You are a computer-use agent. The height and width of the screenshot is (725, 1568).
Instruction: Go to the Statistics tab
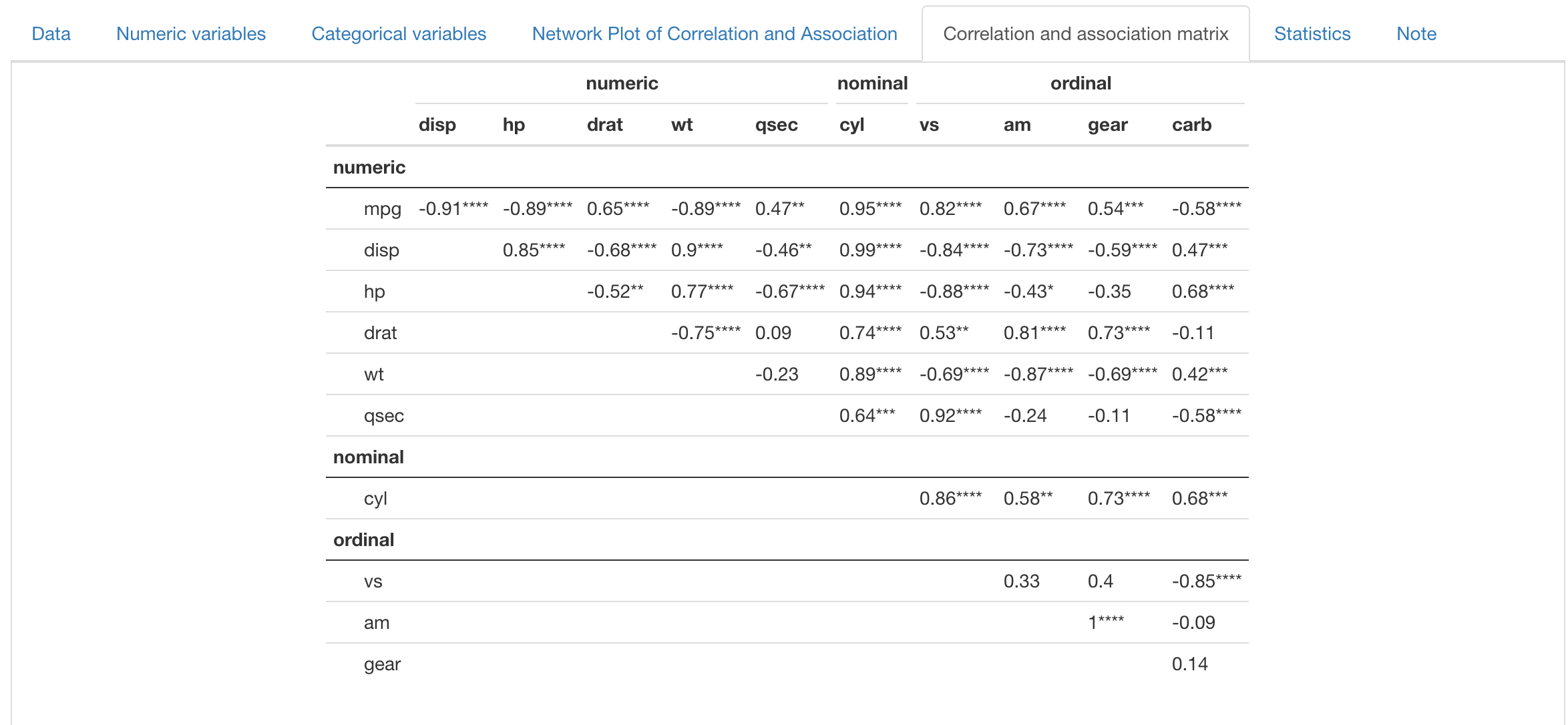[x=1312, y=34]
